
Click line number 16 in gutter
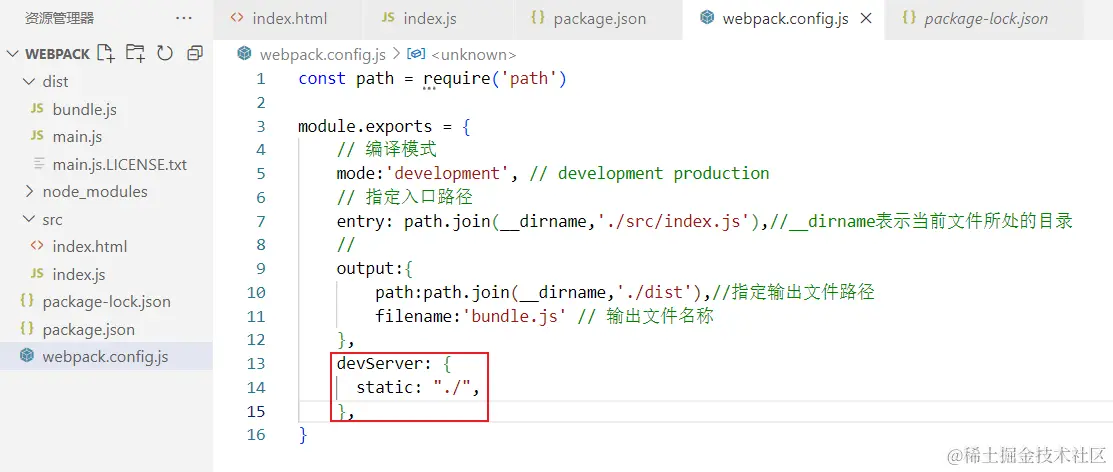256,434
